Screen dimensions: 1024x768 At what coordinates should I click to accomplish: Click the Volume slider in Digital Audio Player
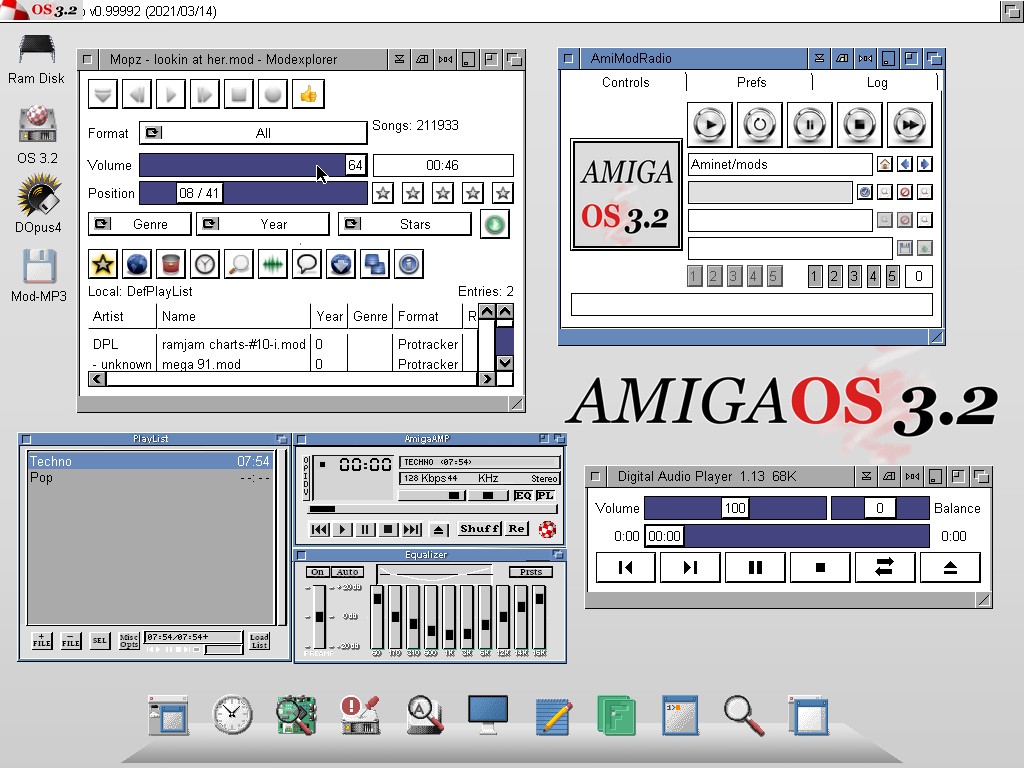[x=735, y=508]
